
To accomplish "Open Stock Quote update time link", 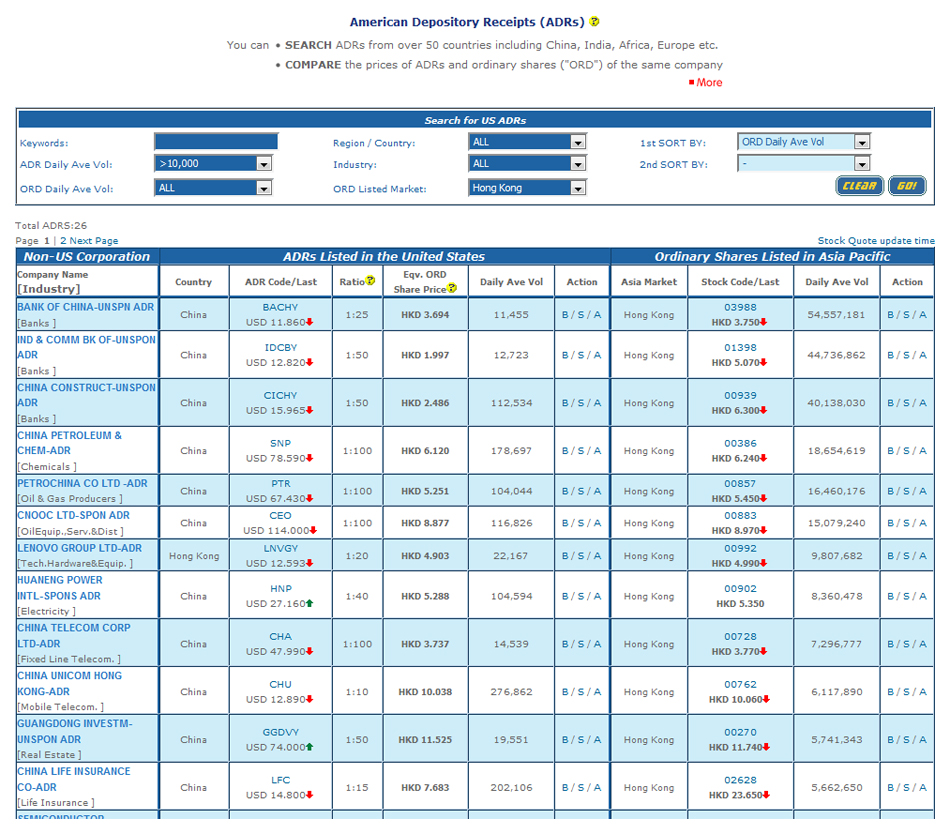I will (876, 240).
